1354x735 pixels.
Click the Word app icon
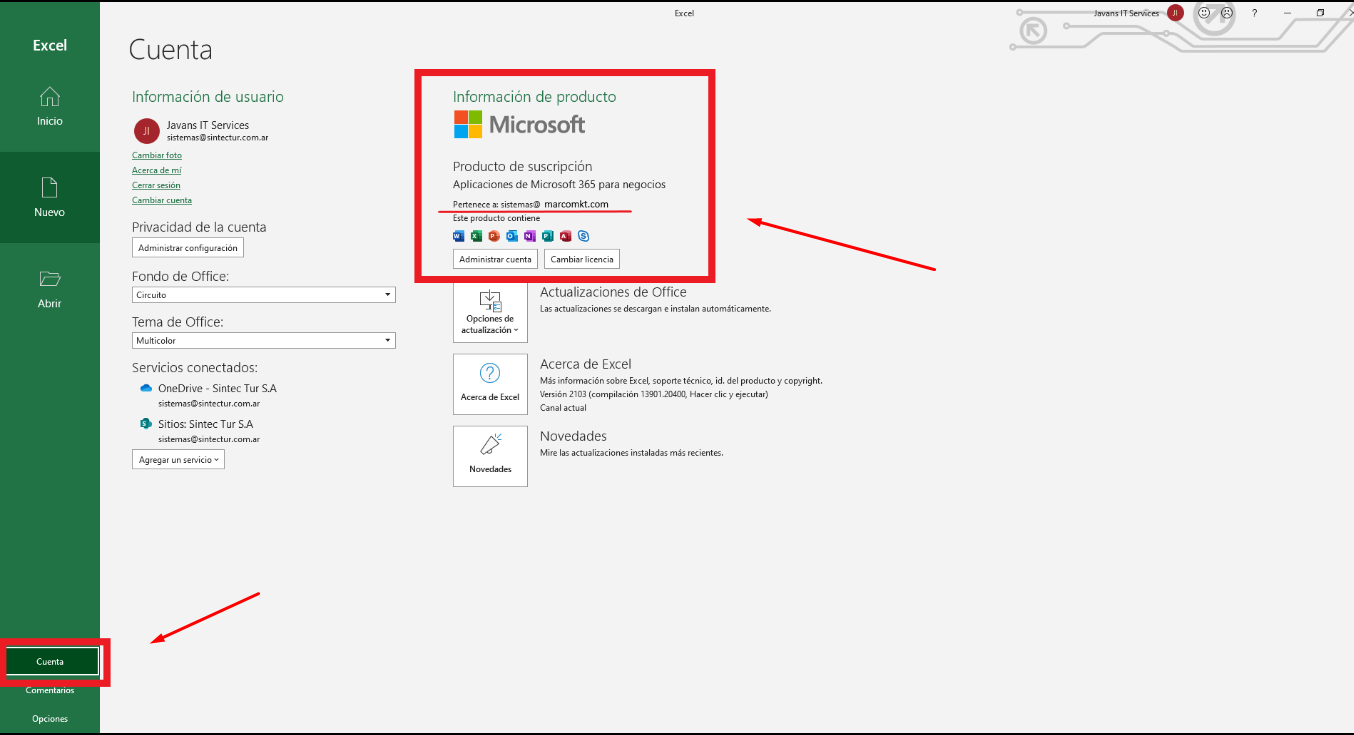459,236
